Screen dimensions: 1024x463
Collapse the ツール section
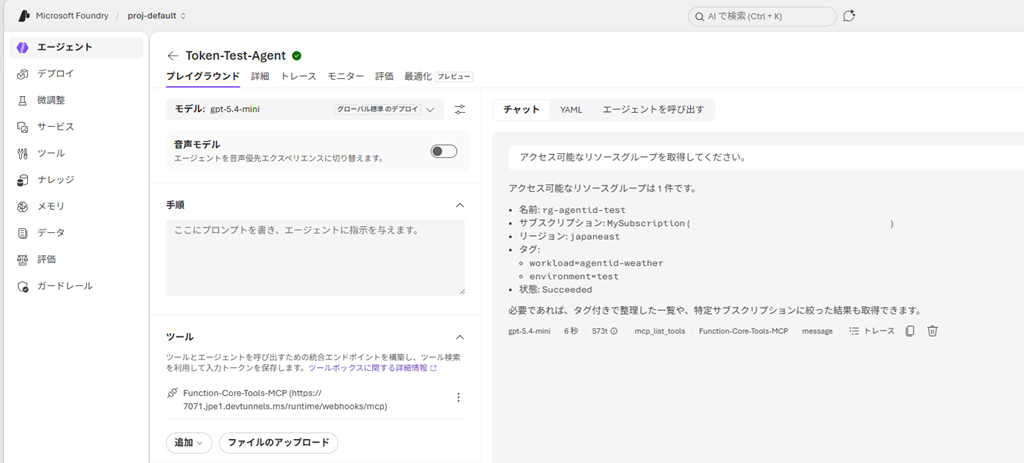[x=460, y=337]
